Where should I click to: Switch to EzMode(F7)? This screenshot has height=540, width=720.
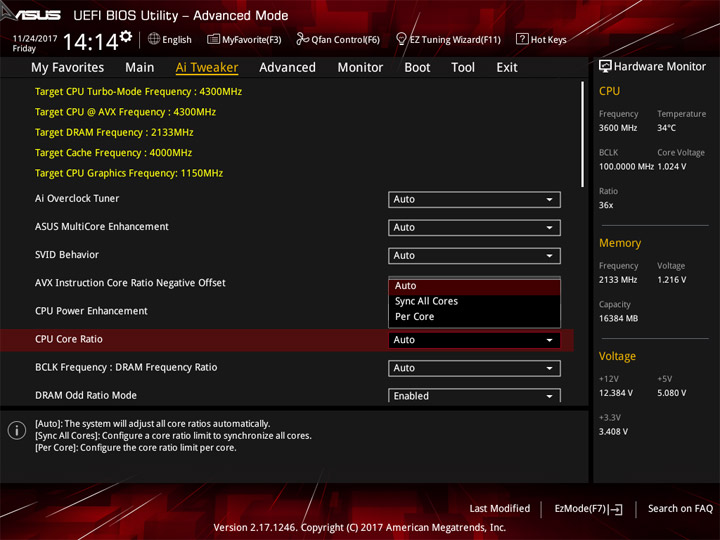[588, 508]
